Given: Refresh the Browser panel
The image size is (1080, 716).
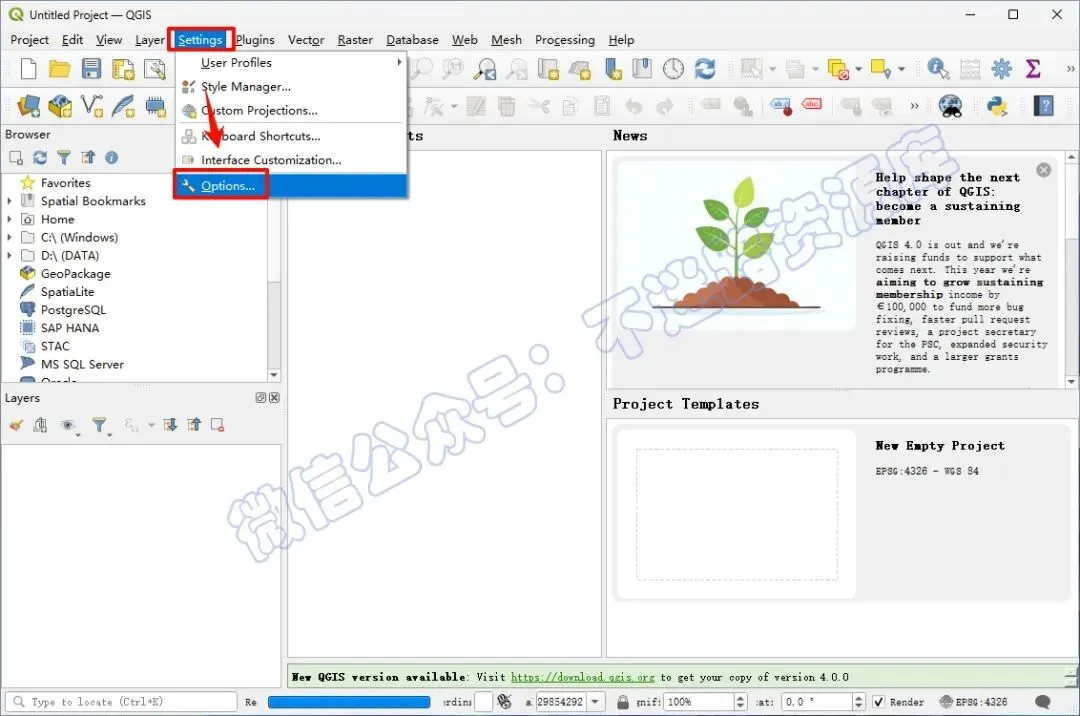Looking at the screenshot, I should [x=40, y=158].
